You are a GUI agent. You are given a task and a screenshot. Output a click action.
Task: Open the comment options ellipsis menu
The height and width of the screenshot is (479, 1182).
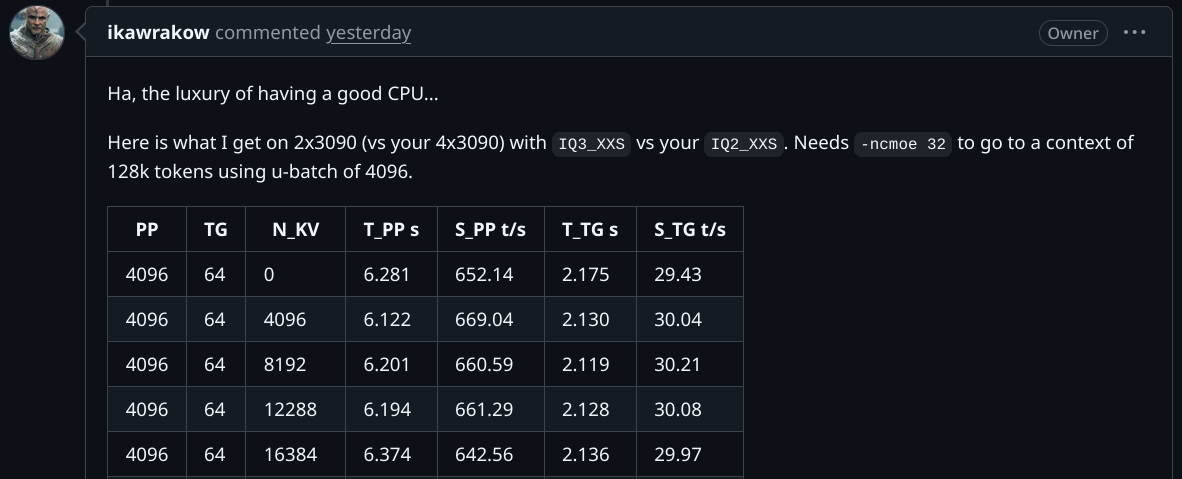pos(1135,32)
